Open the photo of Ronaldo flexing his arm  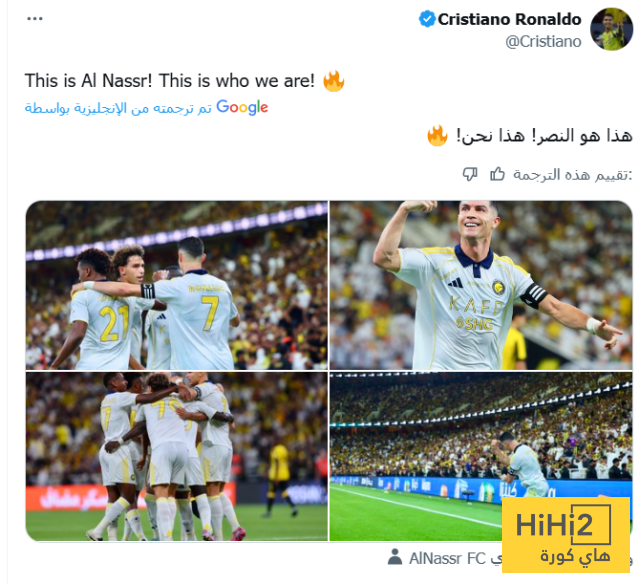click(x=481, y=285)
